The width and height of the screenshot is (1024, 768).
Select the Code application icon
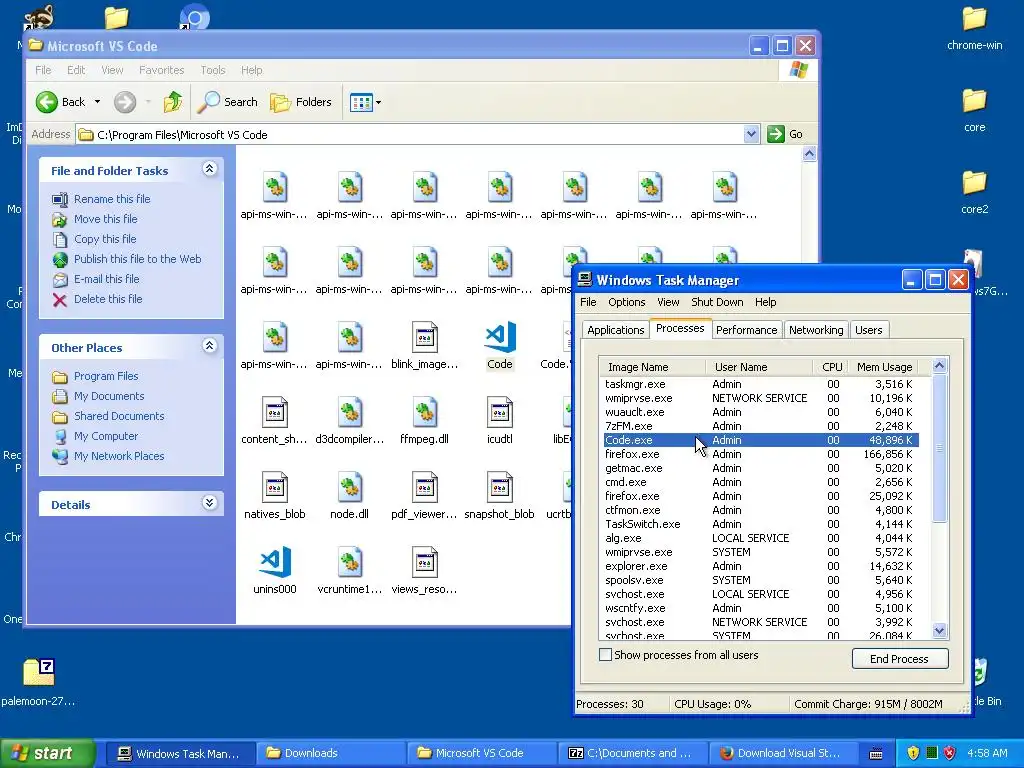[500, 338]
